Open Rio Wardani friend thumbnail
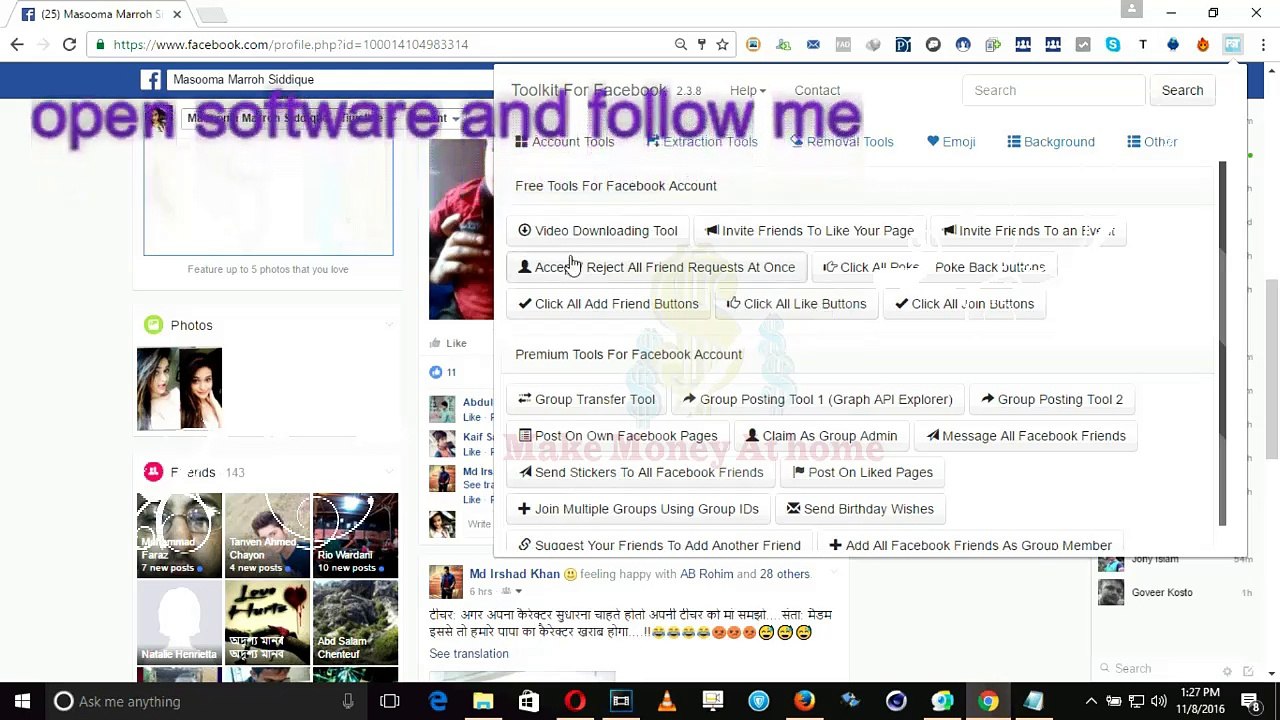Image resolution: width=1280 pixels, height=720 pixels. pyautogui.click(x=355, y=535)
